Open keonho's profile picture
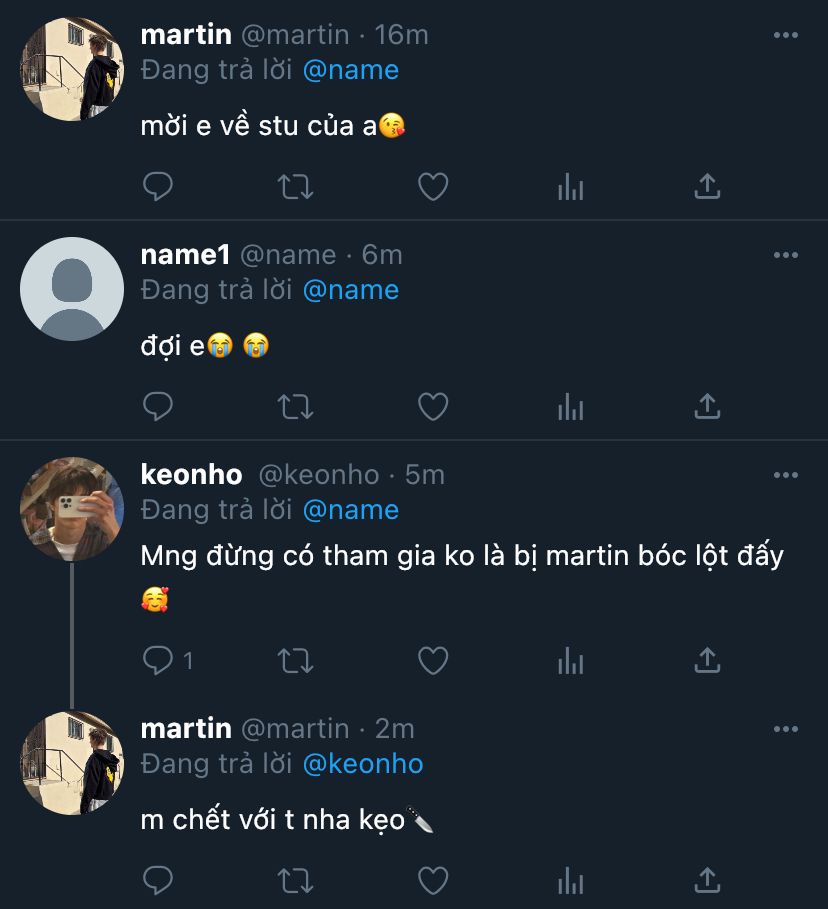The width and height of the screenshot is (828, 909). pyautogui.click(x=71, y=508)
